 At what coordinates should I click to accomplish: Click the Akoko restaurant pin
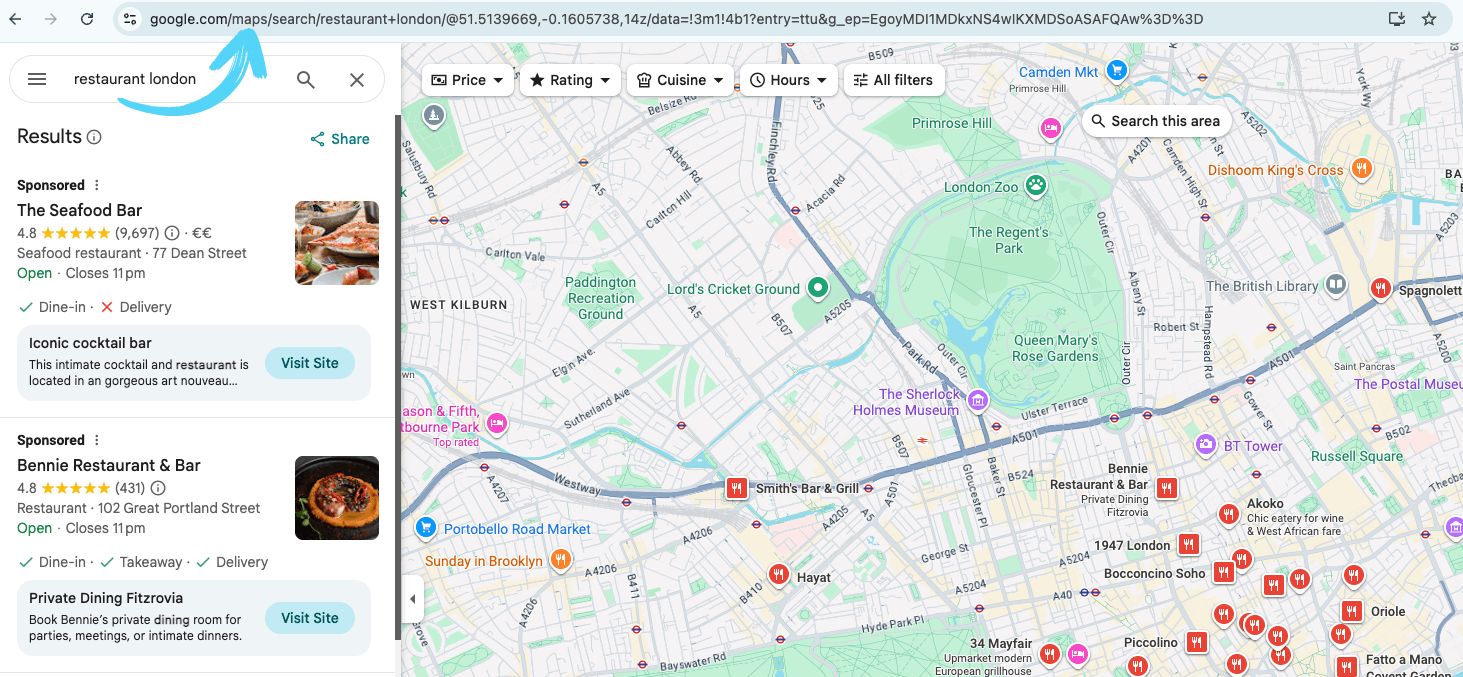pos(1229,514)
